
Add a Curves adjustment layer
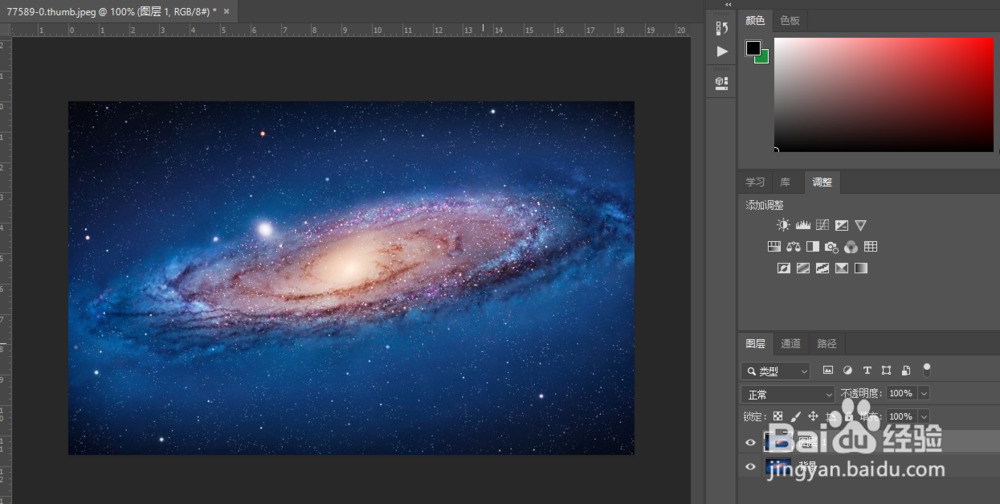(822, 225)
